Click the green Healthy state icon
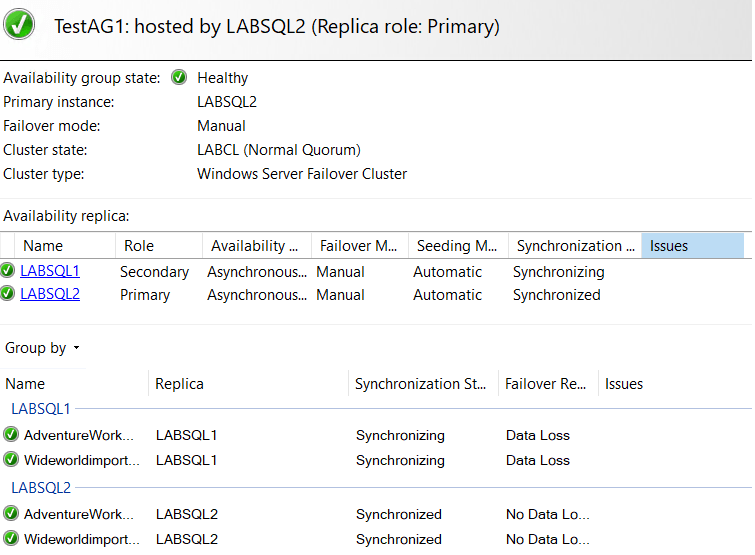The image size is (755, 555). pyautogui.click(x=179, y=77)
